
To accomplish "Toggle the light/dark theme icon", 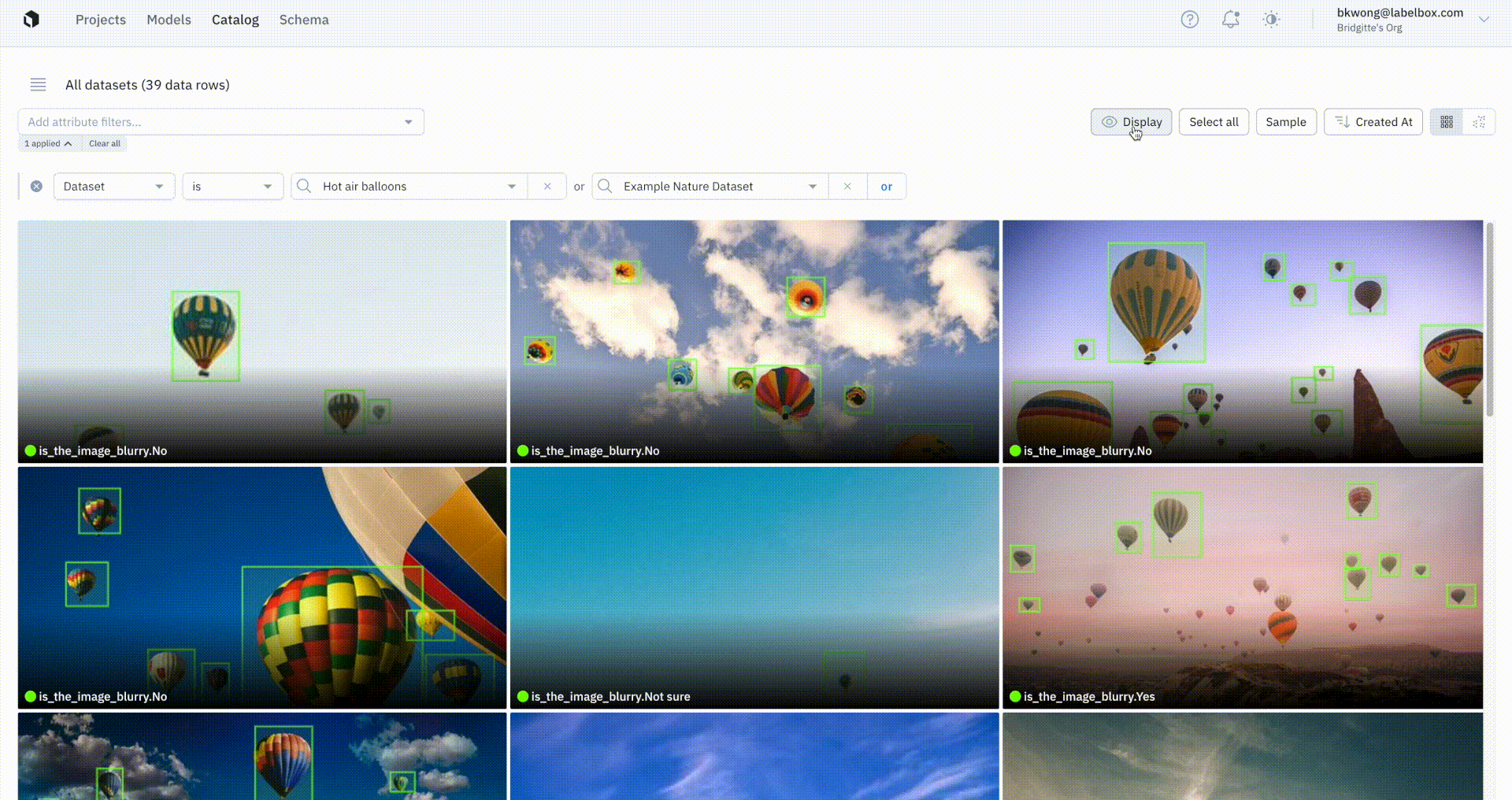I will click(x=1271, y=20).
